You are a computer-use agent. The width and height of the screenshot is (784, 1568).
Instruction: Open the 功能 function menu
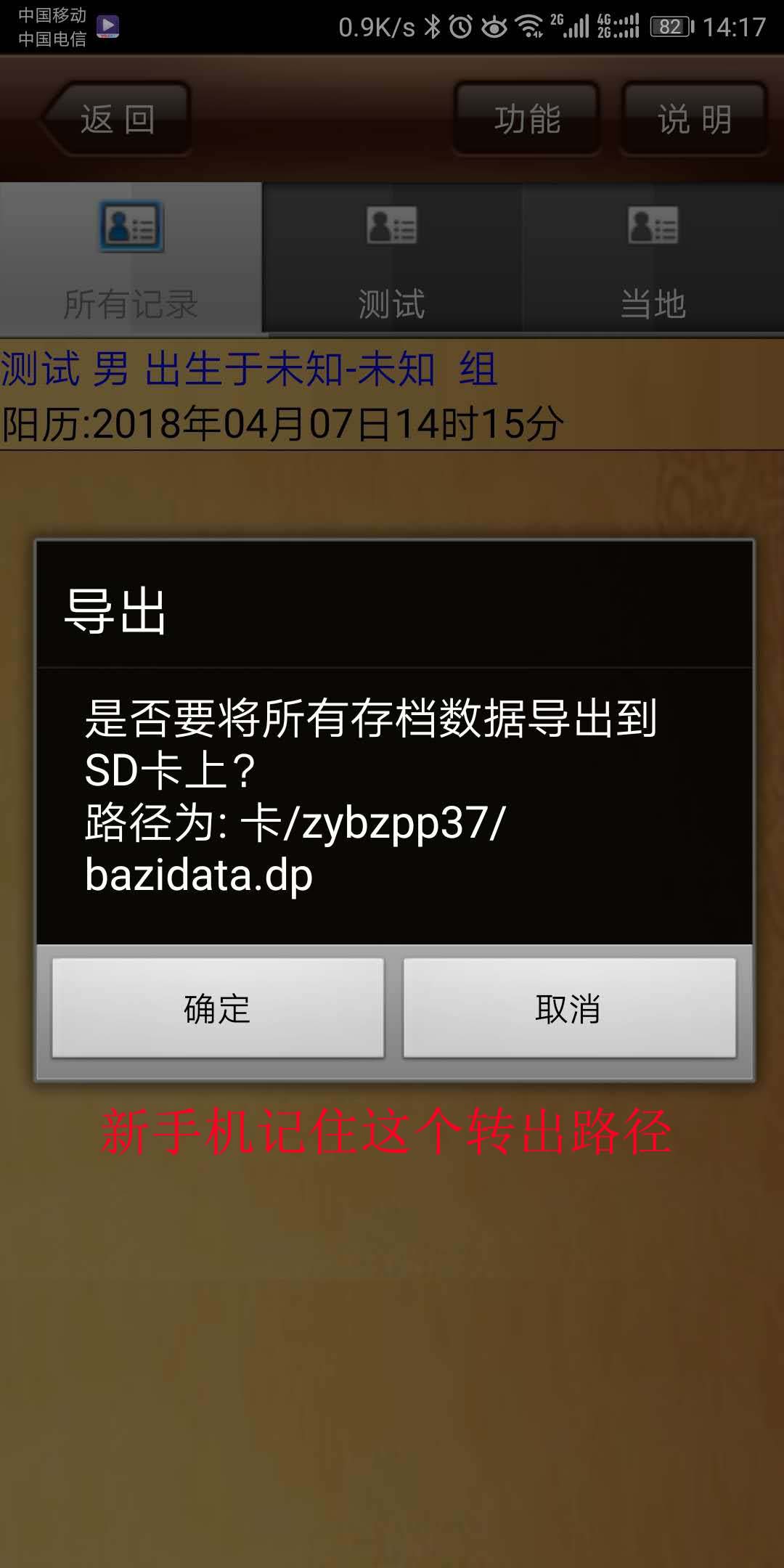[527, 119]
